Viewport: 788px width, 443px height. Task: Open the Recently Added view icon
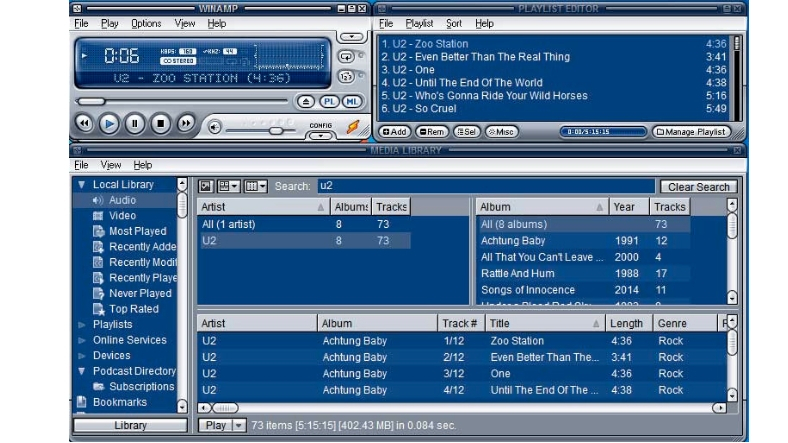pyautogui.click(x=98, y=247)
